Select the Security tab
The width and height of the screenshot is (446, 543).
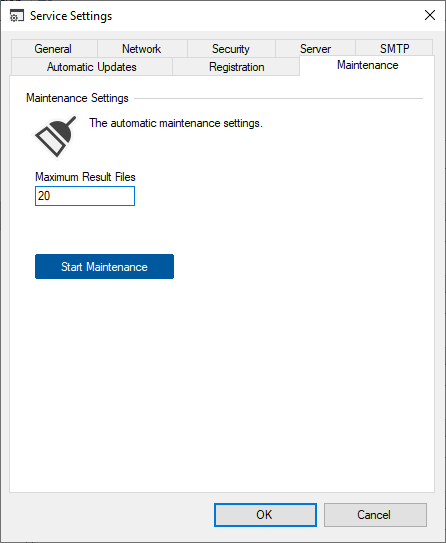[231, 48]
